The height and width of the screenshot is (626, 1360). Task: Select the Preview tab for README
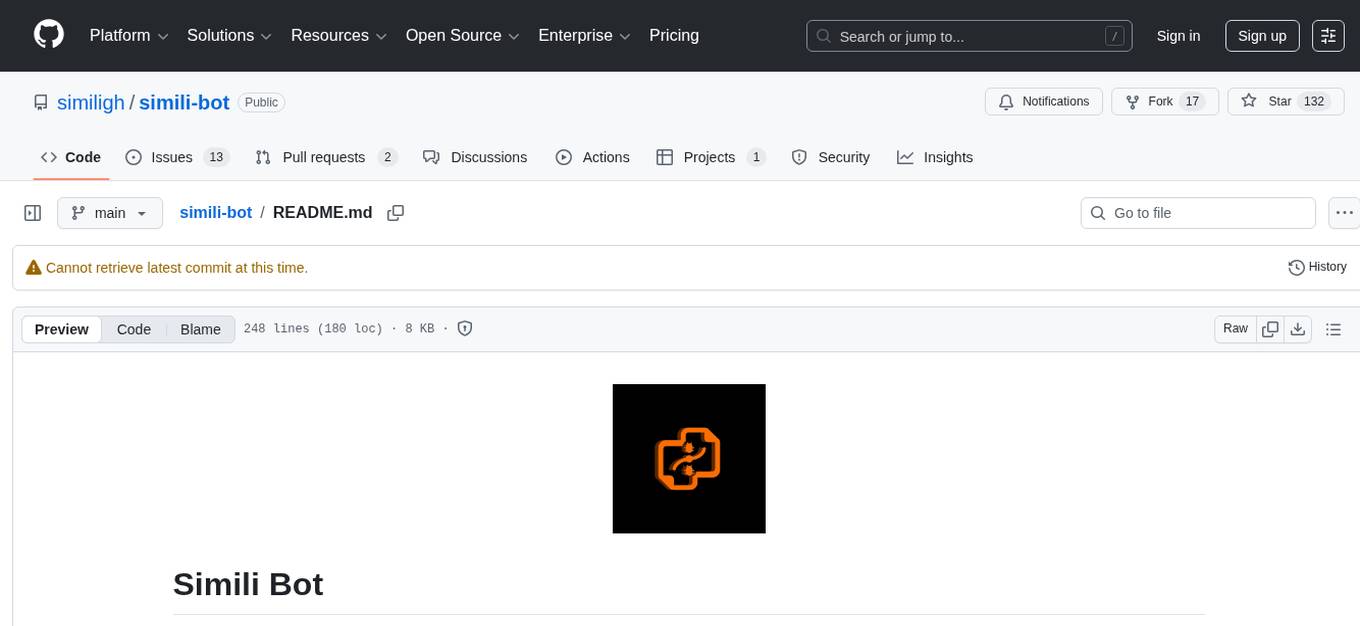(61, 329)
